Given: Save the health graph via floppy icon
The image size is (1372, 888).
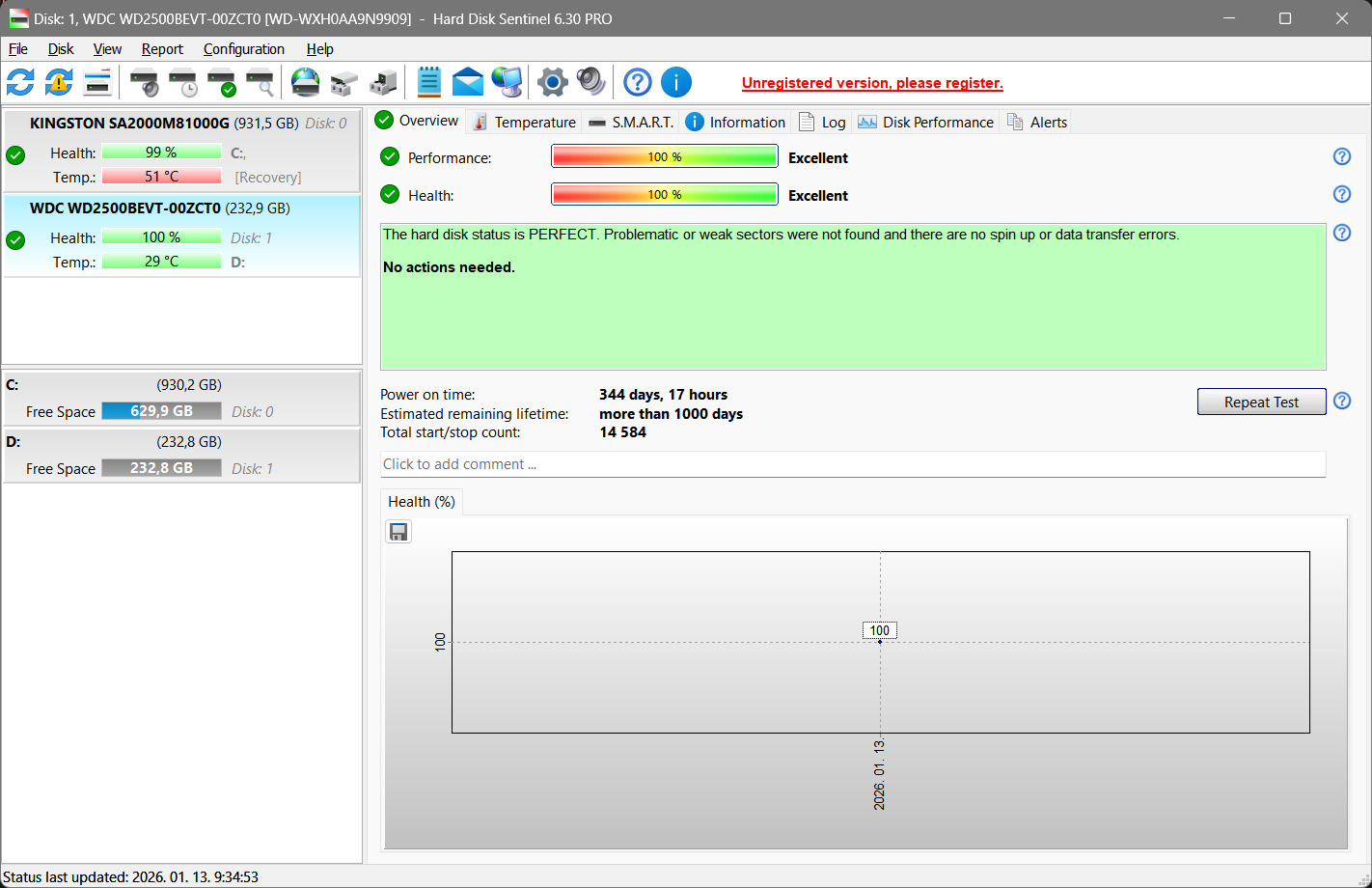Looking at the screenshot, I should coord(398,532).
